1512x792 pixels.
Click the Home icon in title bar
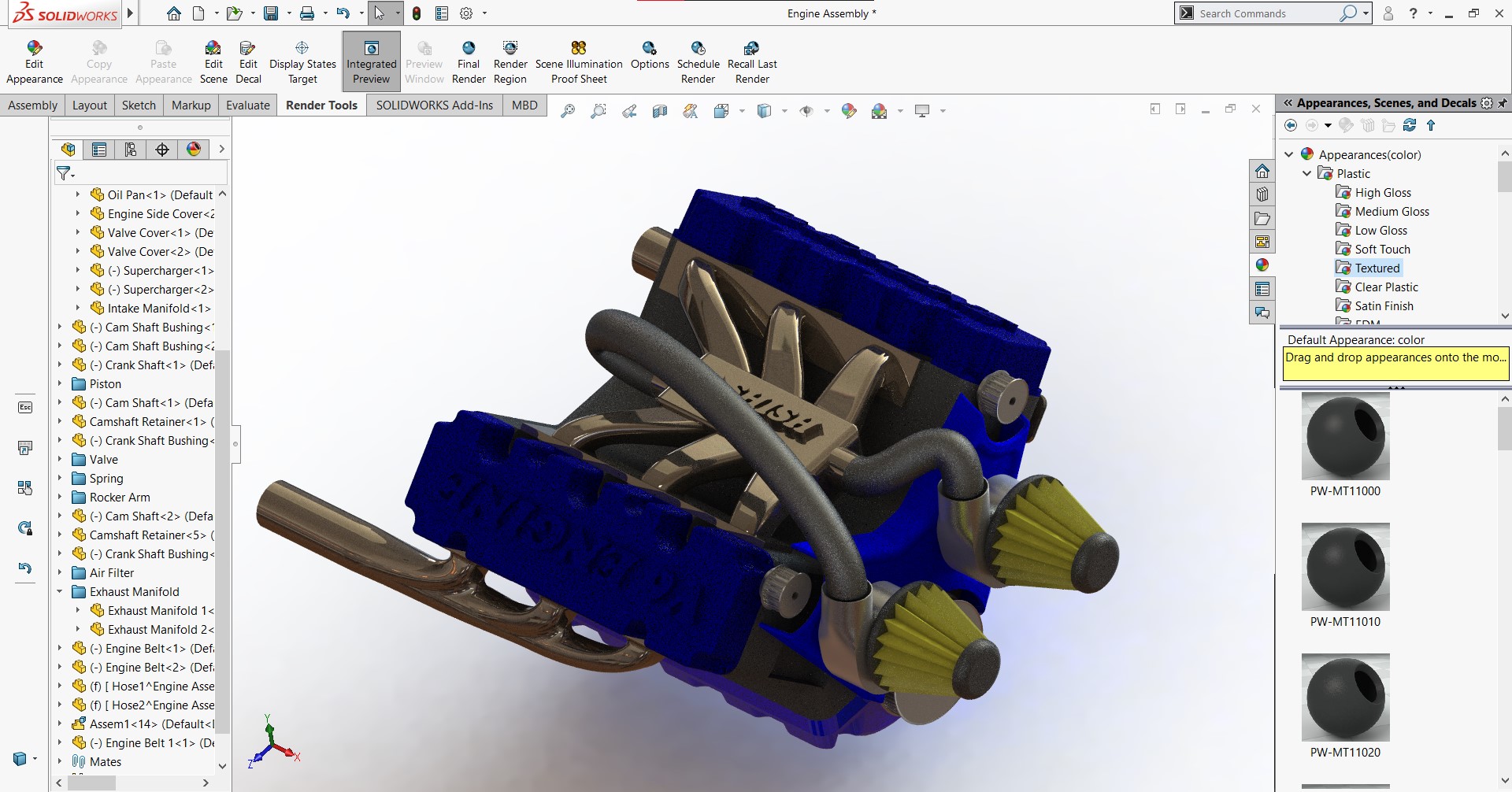[x=174, y=13]
